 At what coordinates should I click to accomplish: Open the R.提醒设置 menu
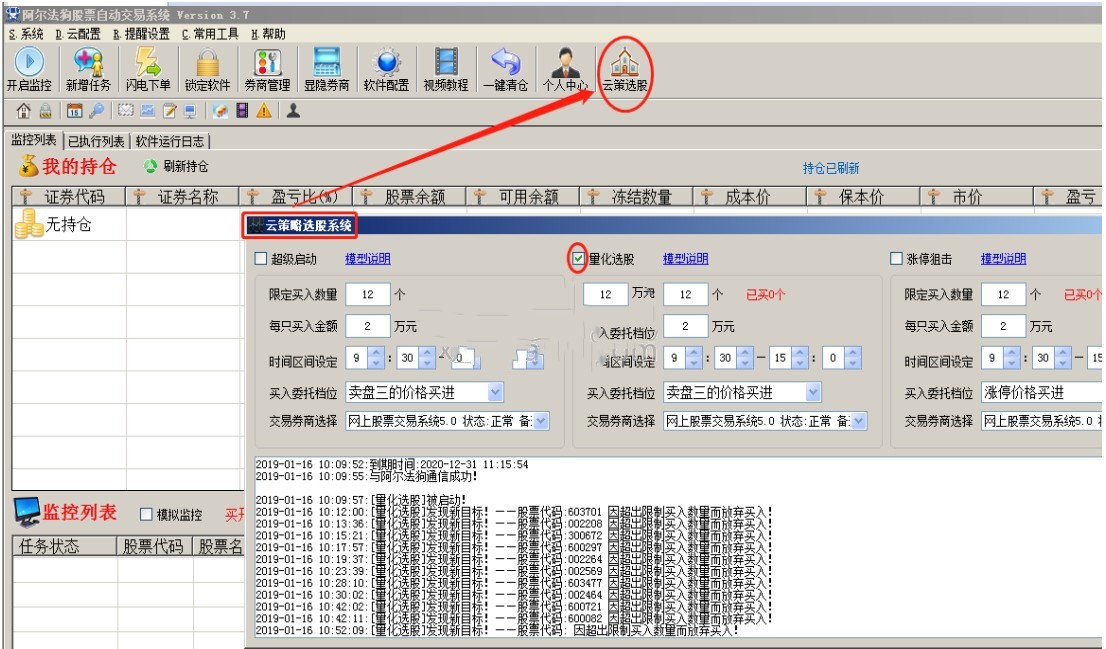click(141, 34)
